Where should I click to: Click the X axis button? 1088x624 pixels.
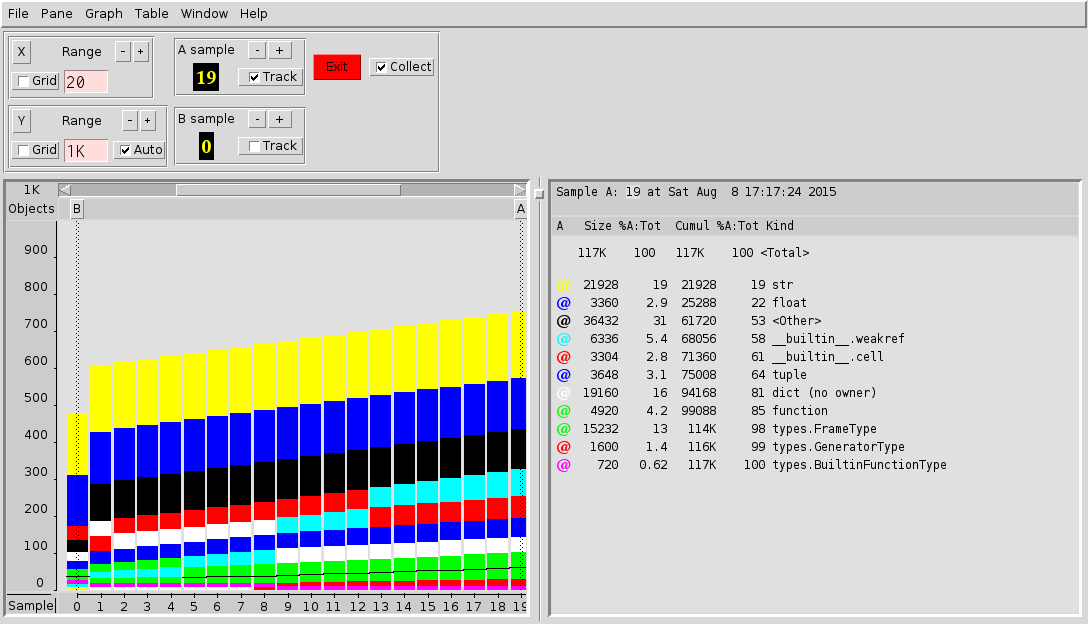coord(22,51)
